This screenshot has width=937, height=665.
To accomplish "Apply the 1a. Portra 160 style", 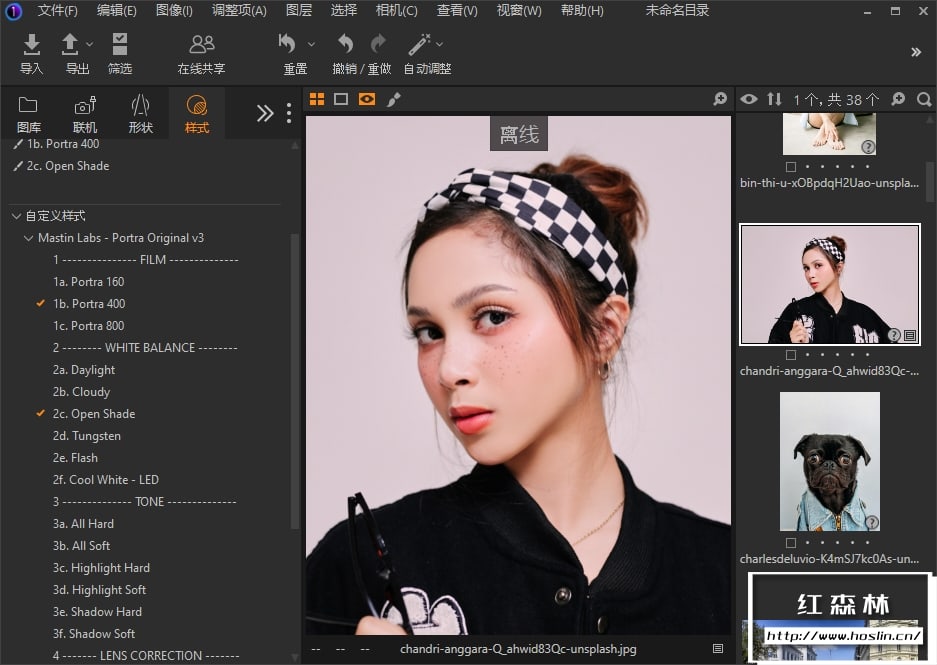I will 97,282.
